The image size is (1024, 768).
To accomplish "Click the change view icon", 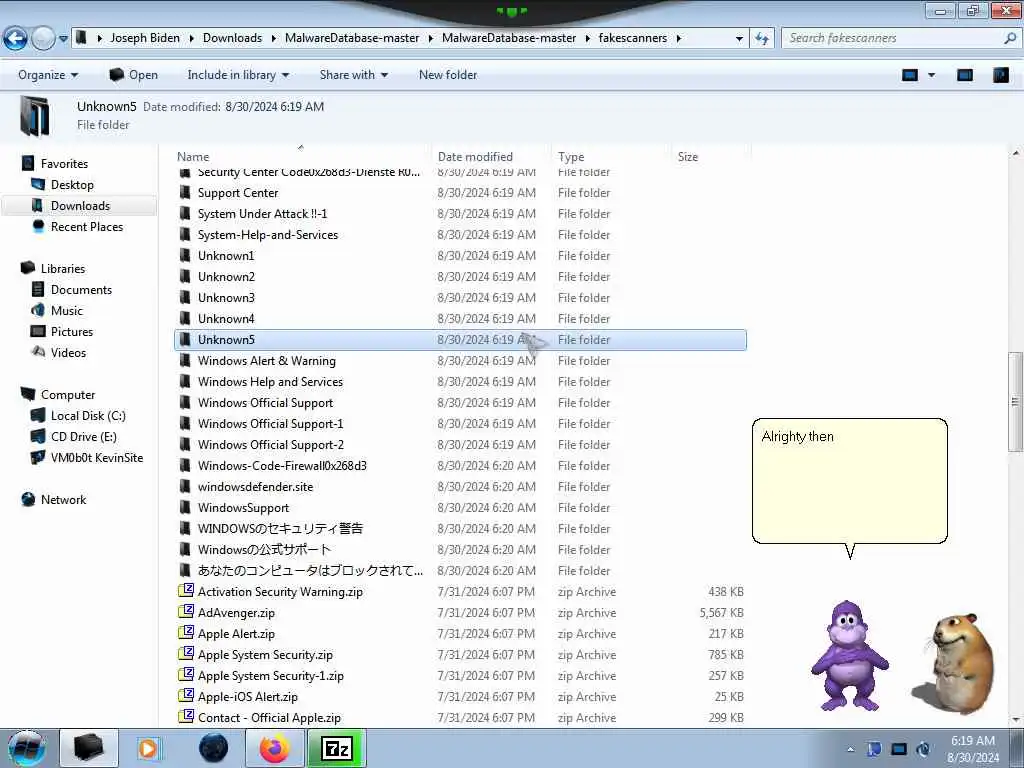I will [910, 75].
